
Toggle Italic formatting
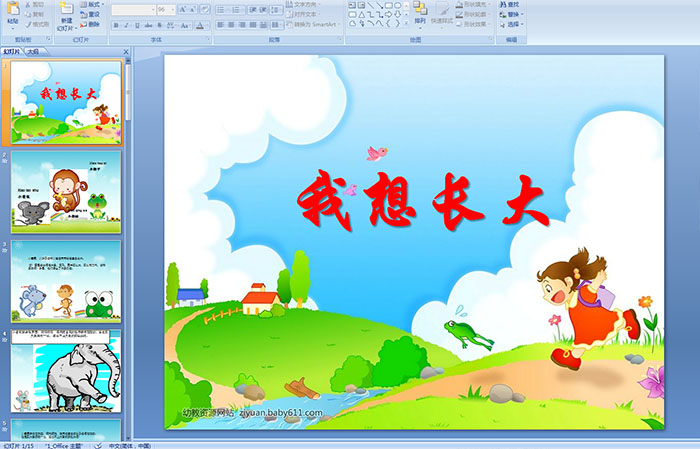(126, 25)
